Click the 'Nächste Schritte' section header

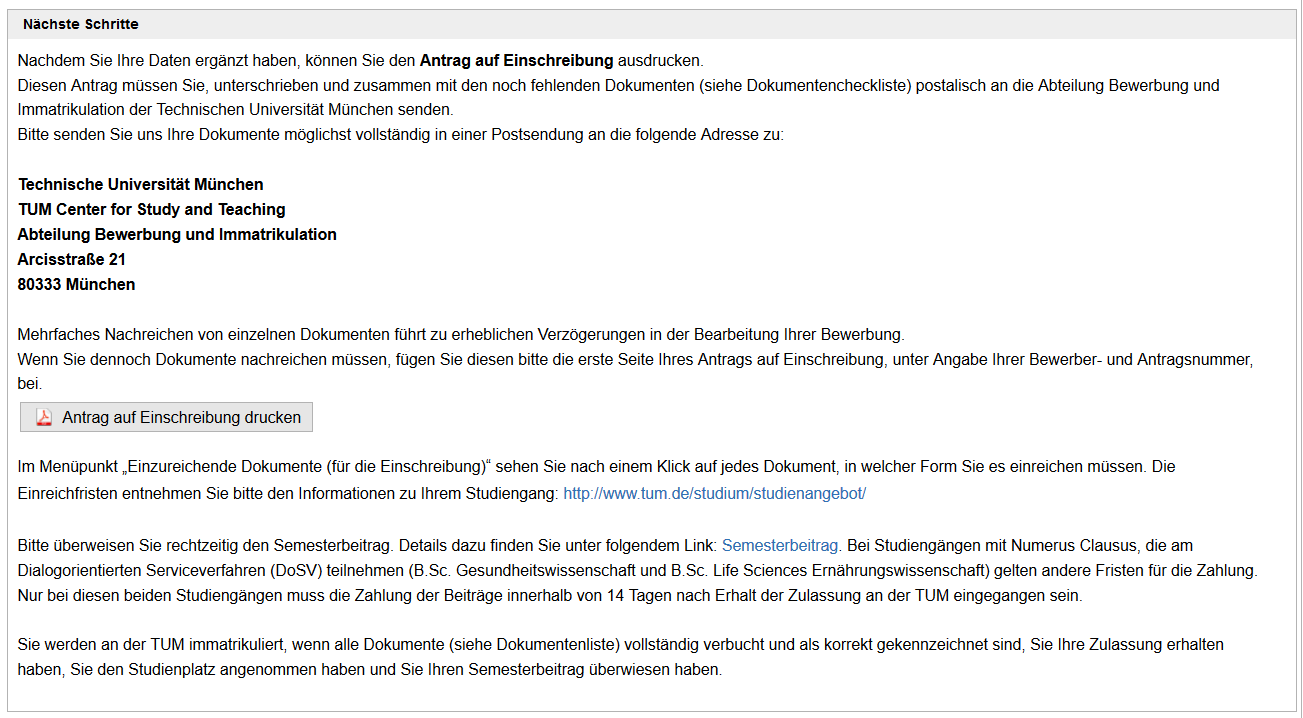[x=651, y=24]
